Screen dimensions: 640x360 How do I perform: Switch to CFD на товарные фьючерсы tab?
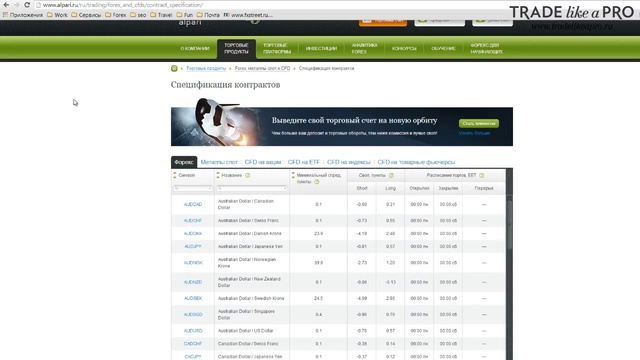(416, 162)
